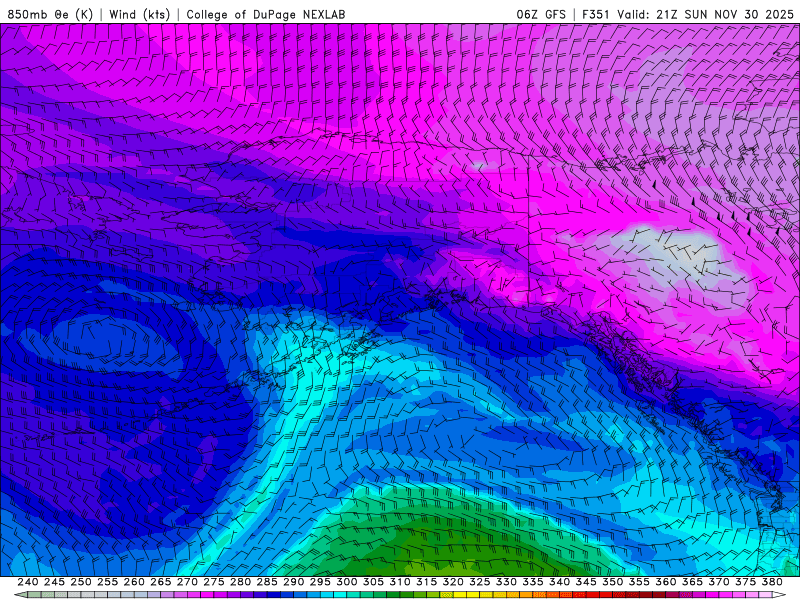Click the 370 value on color scale
The width and height of the screenshot is (800, 600).
(719, 582)
